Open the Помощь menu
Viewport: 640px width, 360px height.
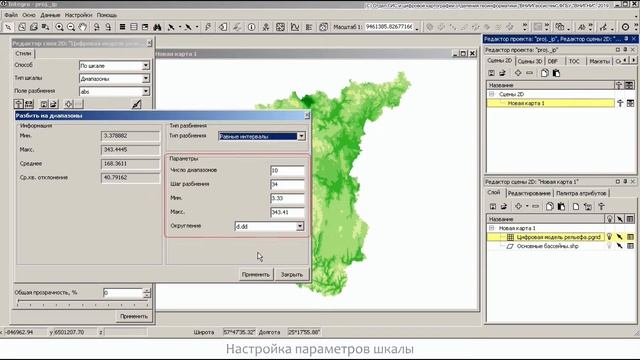[107, 15]
